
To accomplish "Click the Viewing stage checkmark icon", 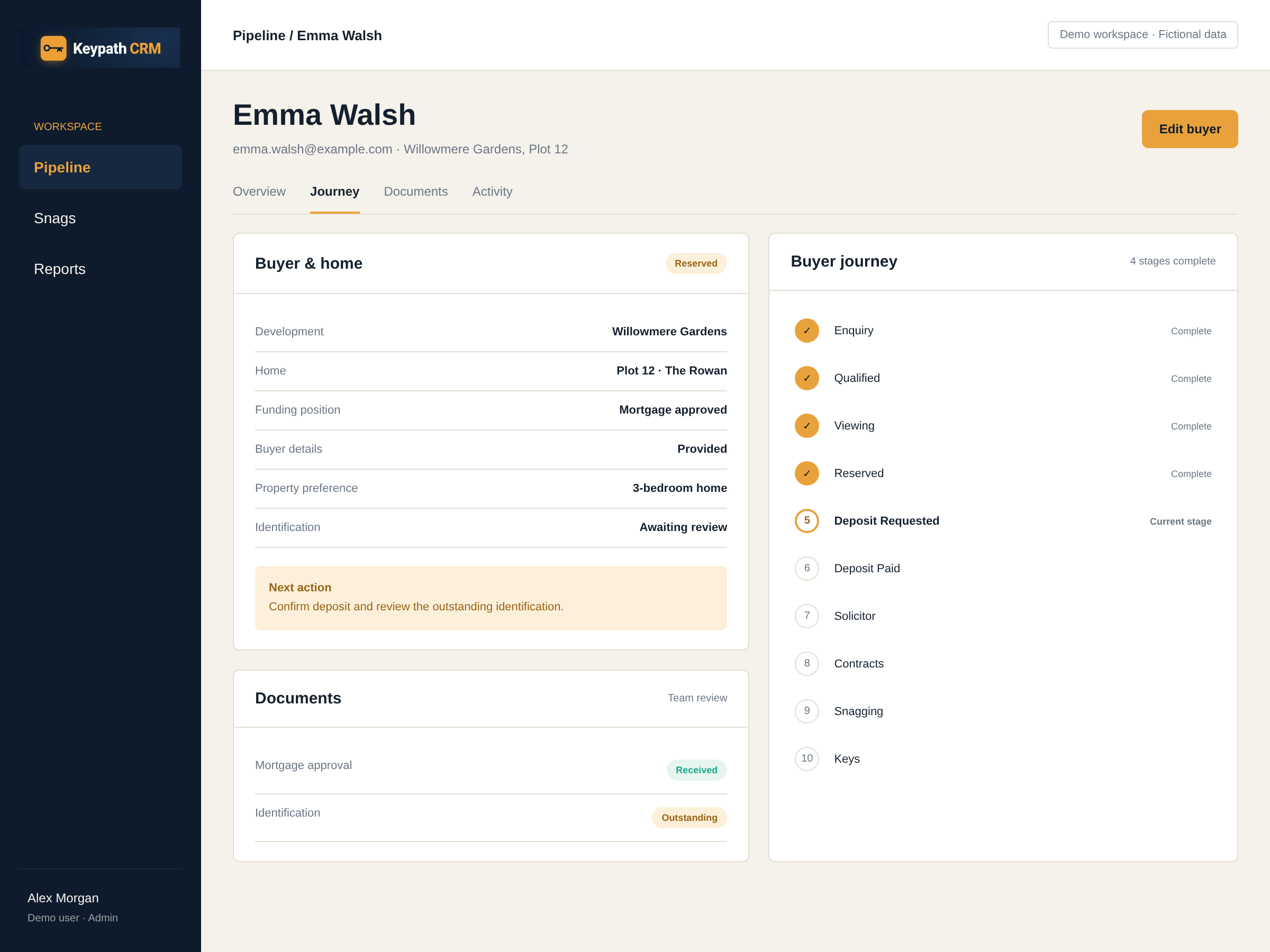I will [806, 426].
